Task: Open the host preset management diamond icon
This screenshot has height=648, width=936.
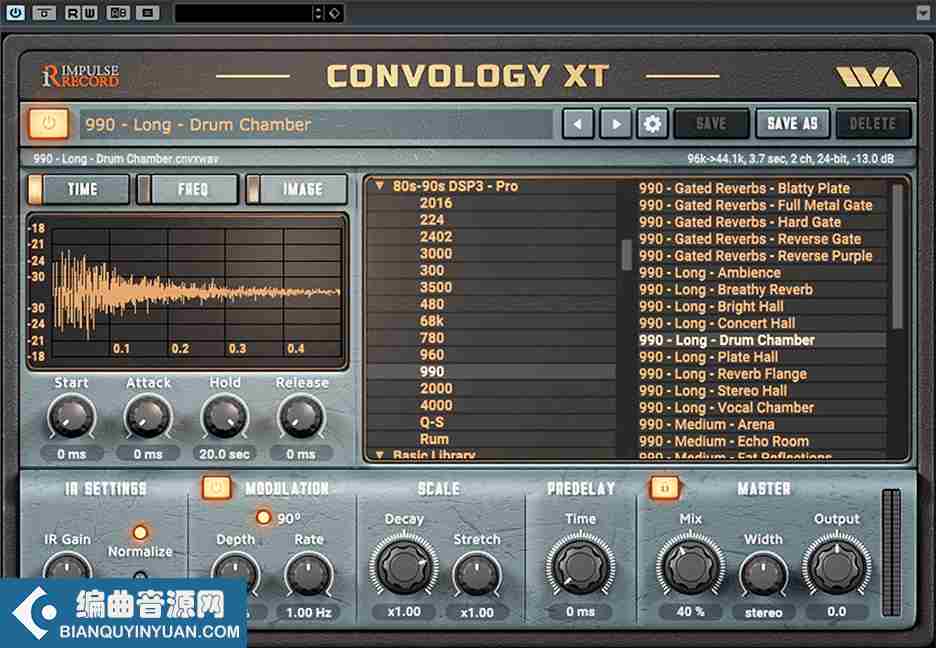Action: click(334, 13)
